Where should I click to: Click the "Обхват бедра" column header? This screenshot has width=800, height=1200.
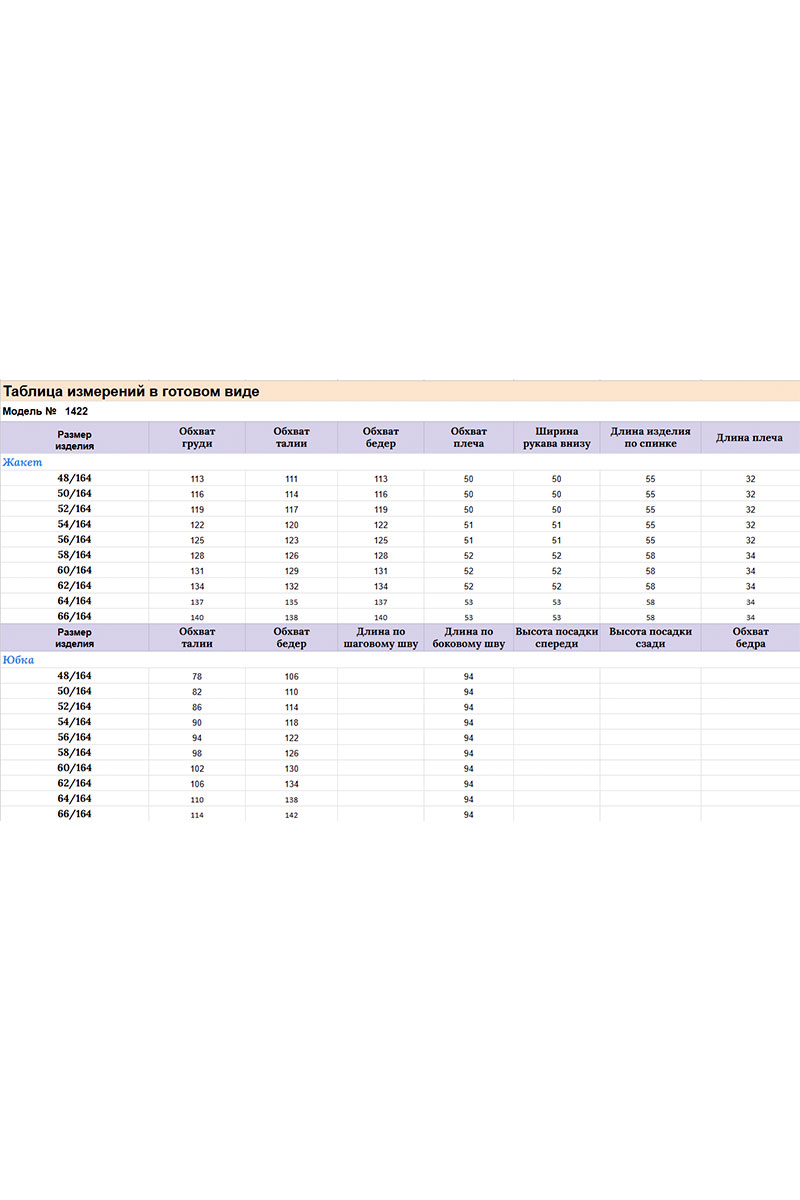click(x=749, y=638)
